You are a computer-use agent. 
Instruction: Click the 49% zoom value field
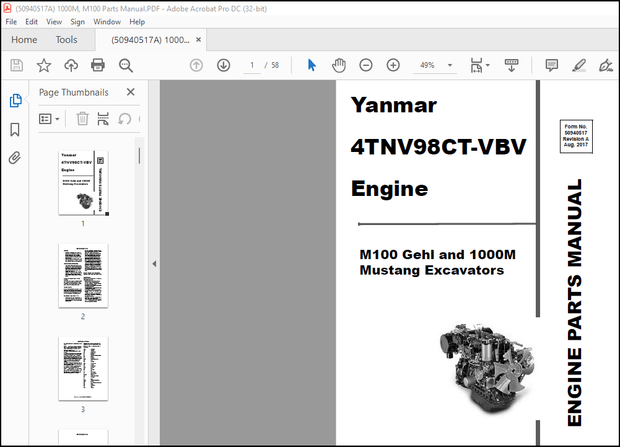click(427, 65)
